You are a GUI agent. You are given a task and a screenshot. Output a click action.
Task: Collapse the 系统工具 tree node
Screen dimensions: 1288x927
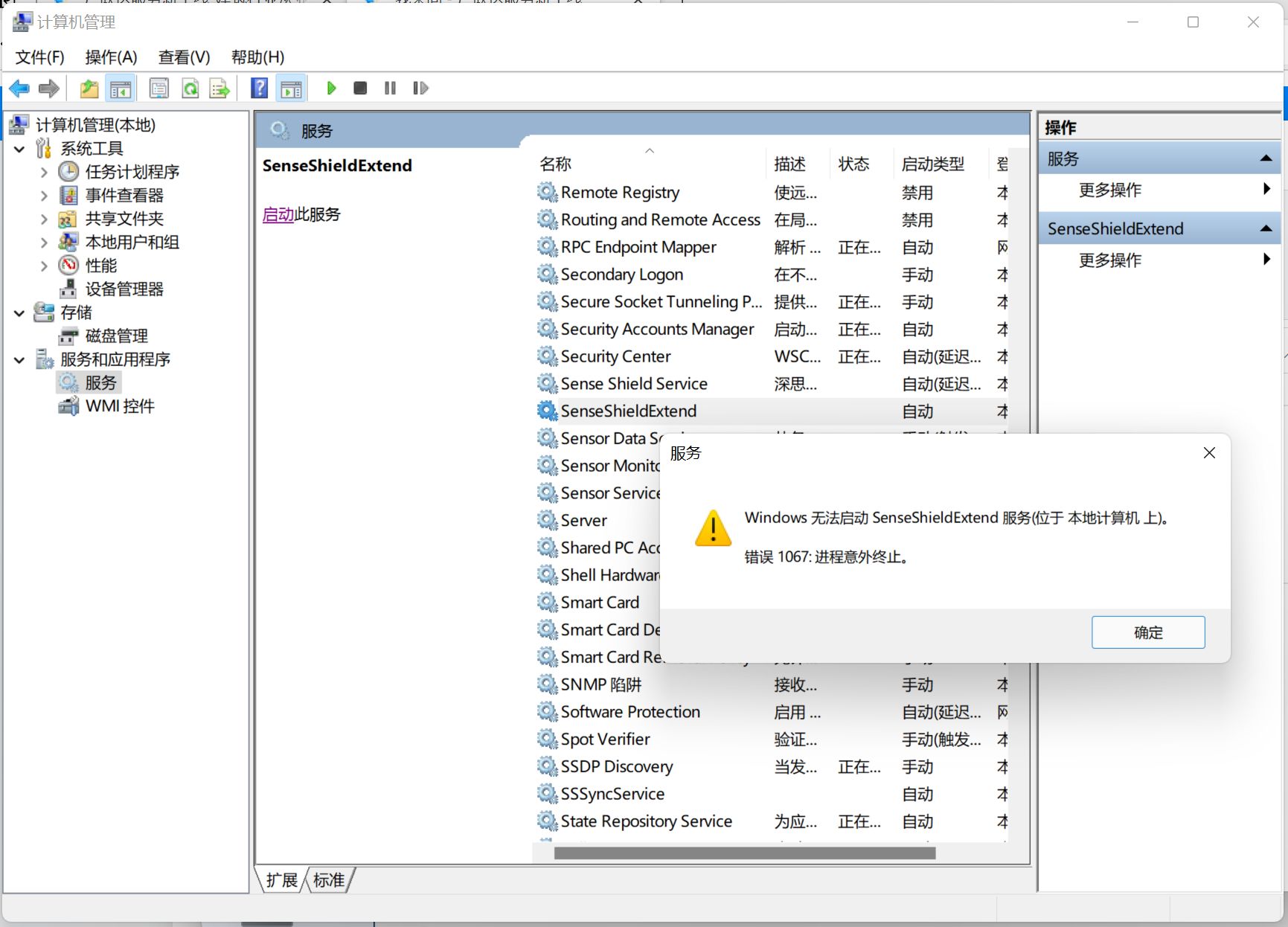click(x=19, y=149)
